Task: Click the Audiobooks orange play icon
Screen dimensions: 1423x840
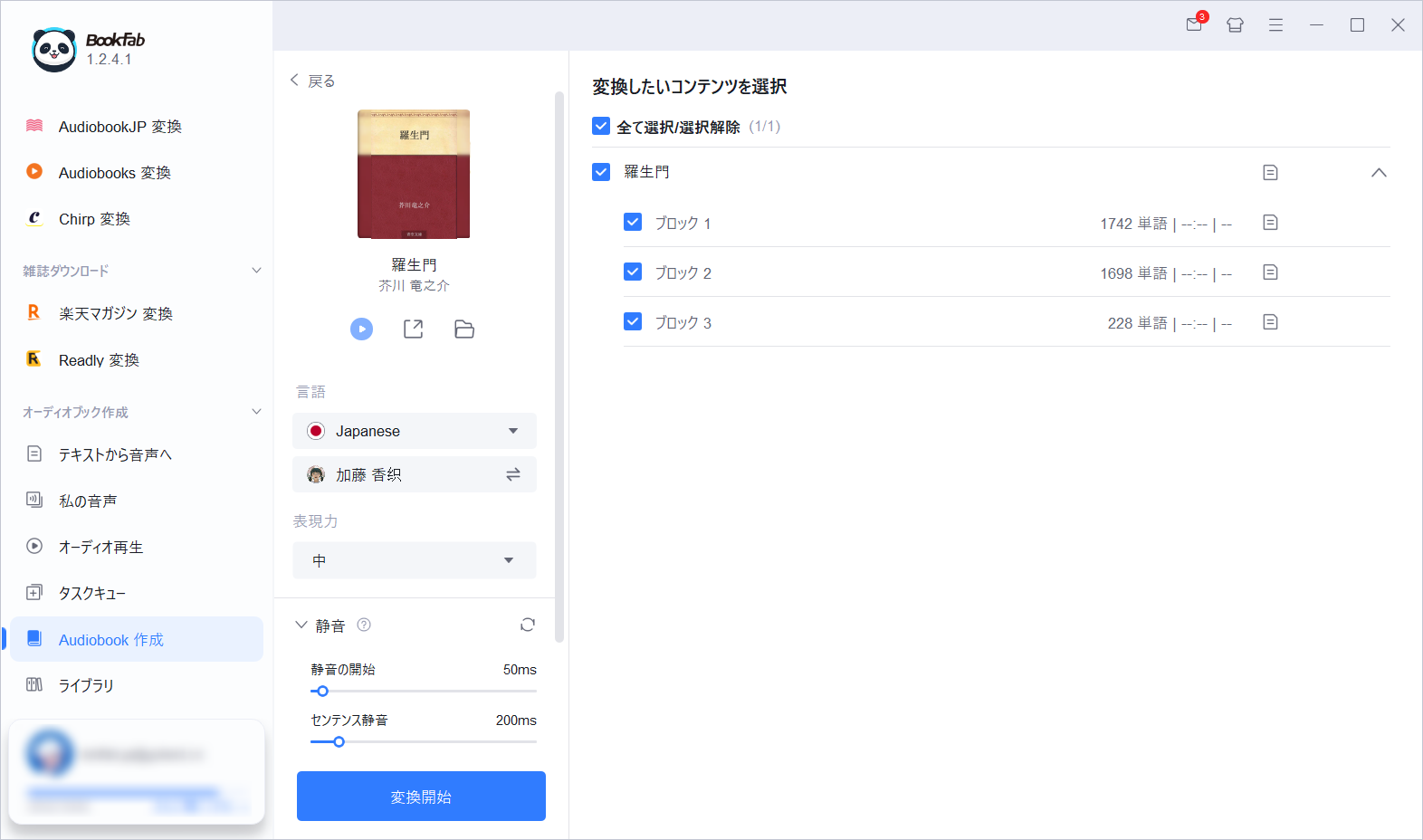Action: pyautogui.click(x=34, y=171)
